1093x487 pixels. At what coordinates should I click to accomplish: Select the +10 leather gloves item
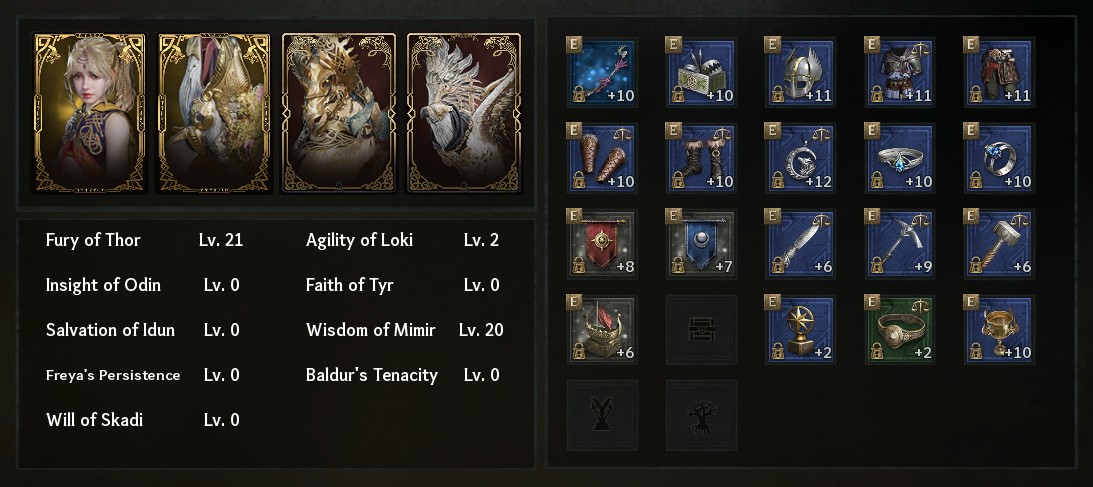tap(602, 158)
